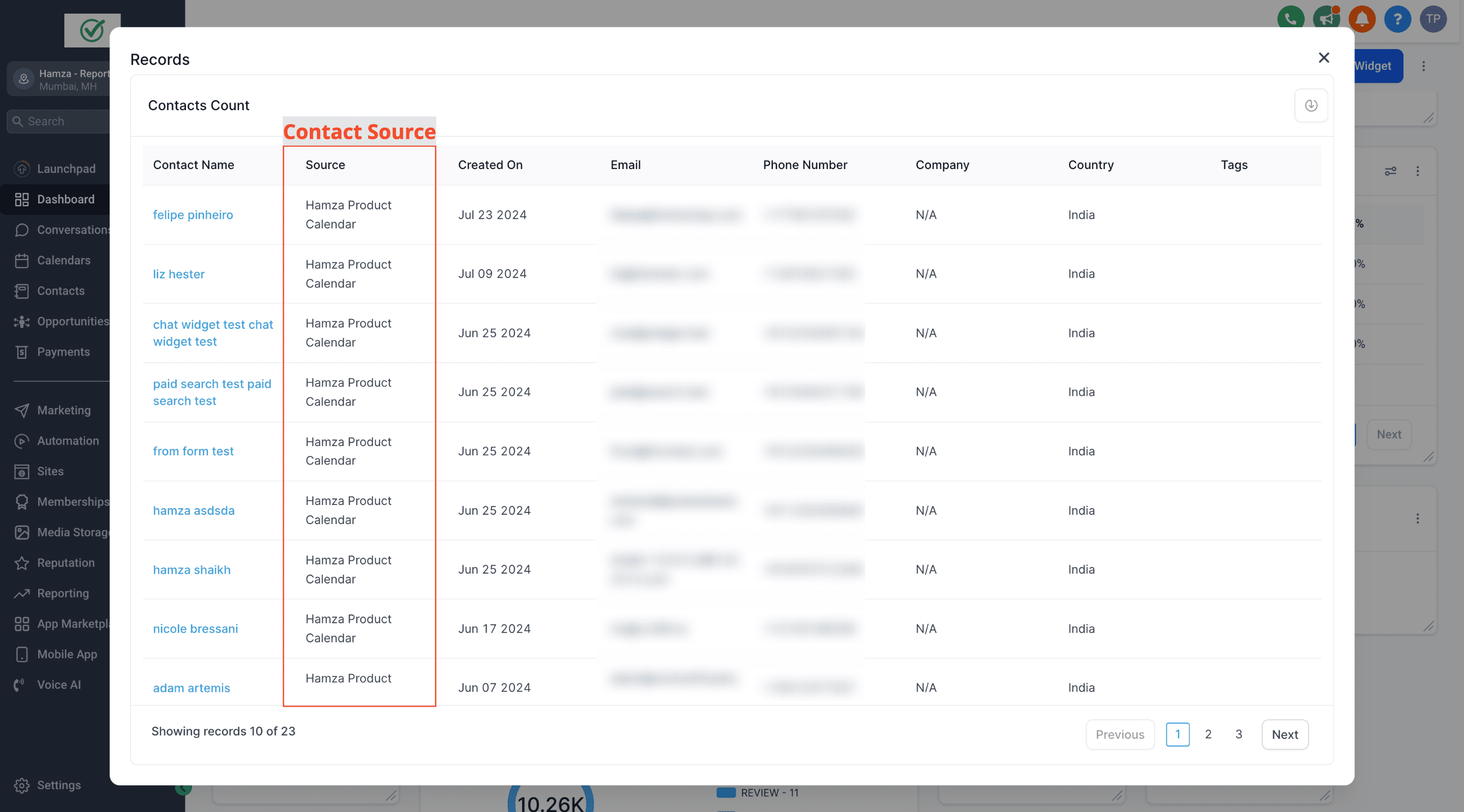Screen dimensions: 1464x812
Task: Open Mobile App in the sidebar
Action: tap(55, 654)
